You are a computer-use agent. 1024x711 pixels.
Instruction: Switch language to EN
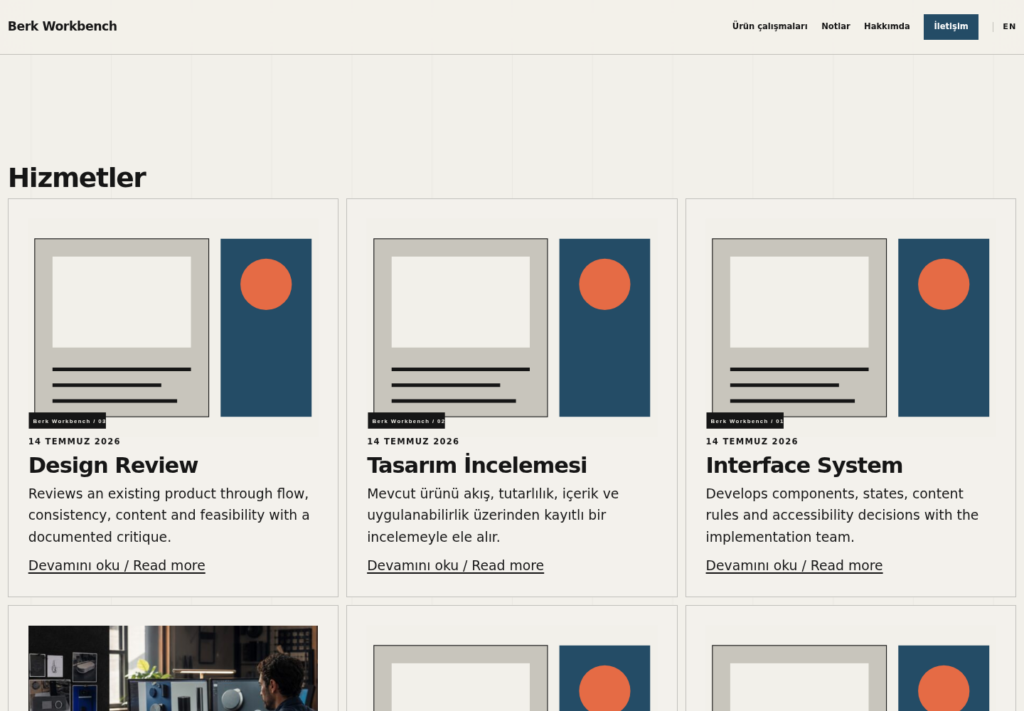click(x=1009, y=27)
